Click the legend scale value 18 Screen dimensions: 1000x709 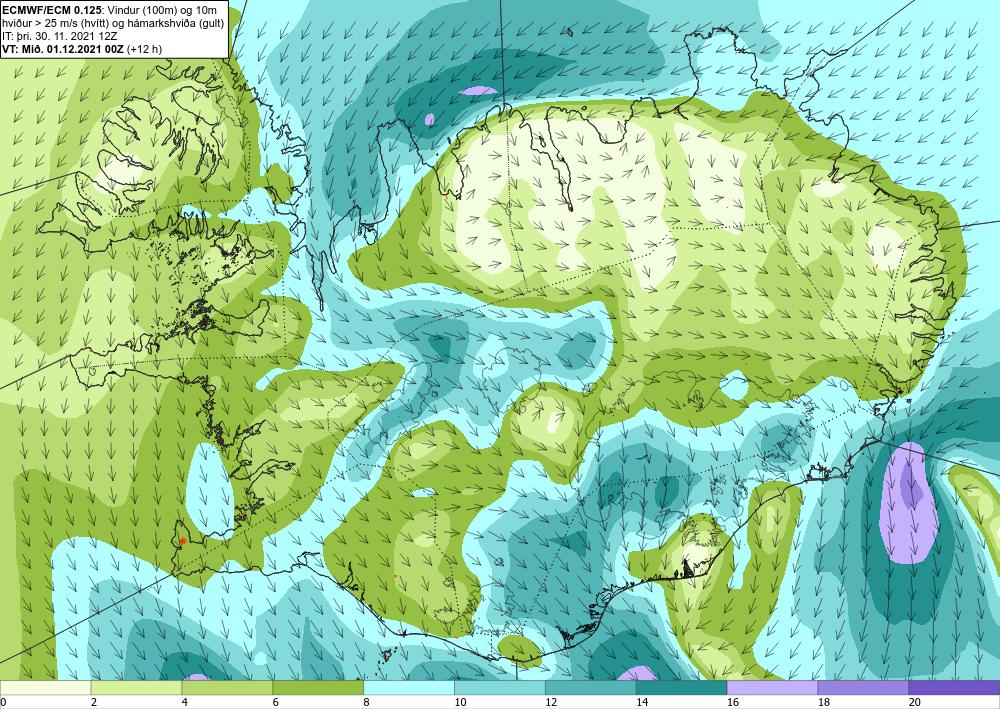[824, 703]
